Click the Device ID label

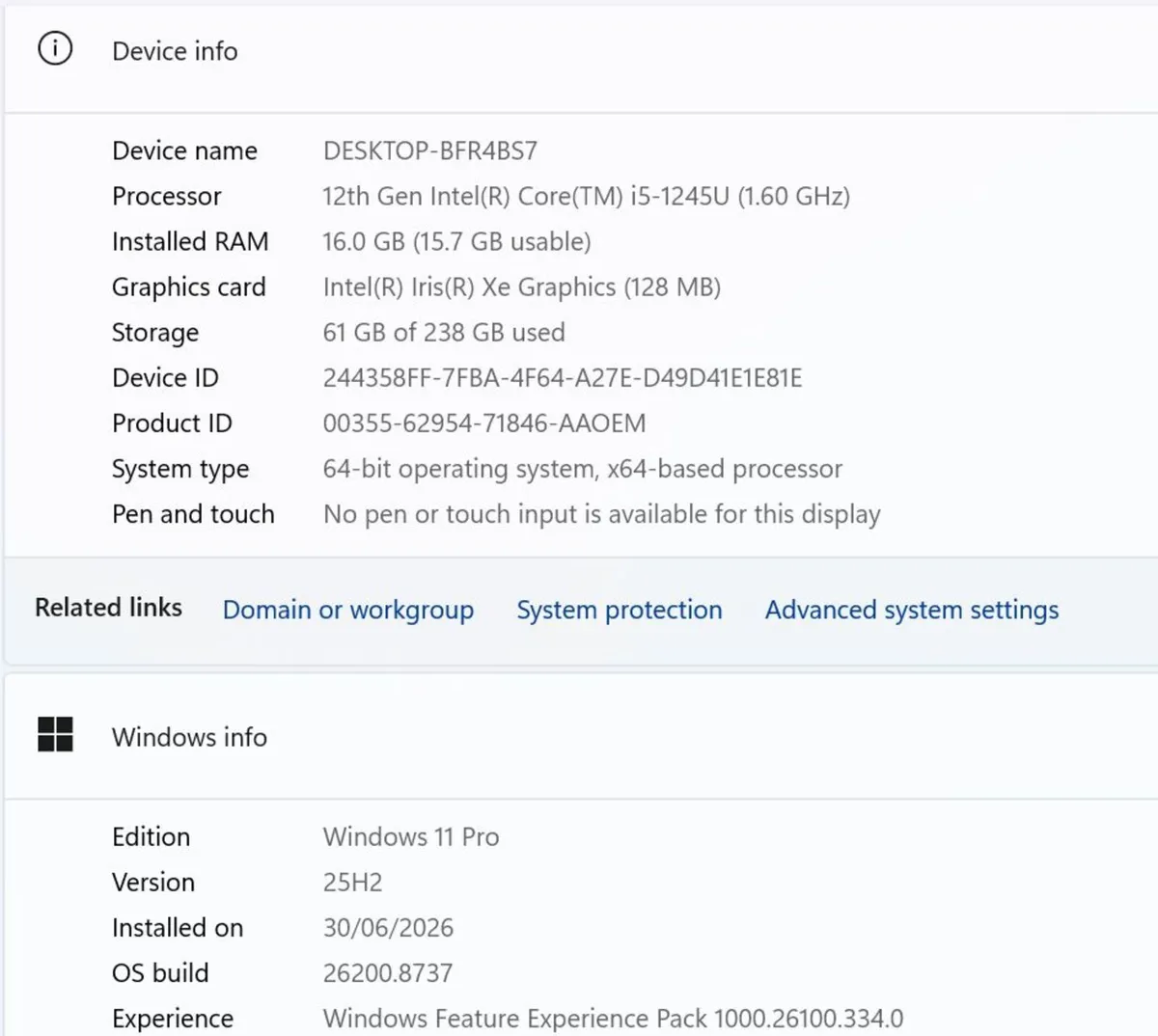click(165, 377)
